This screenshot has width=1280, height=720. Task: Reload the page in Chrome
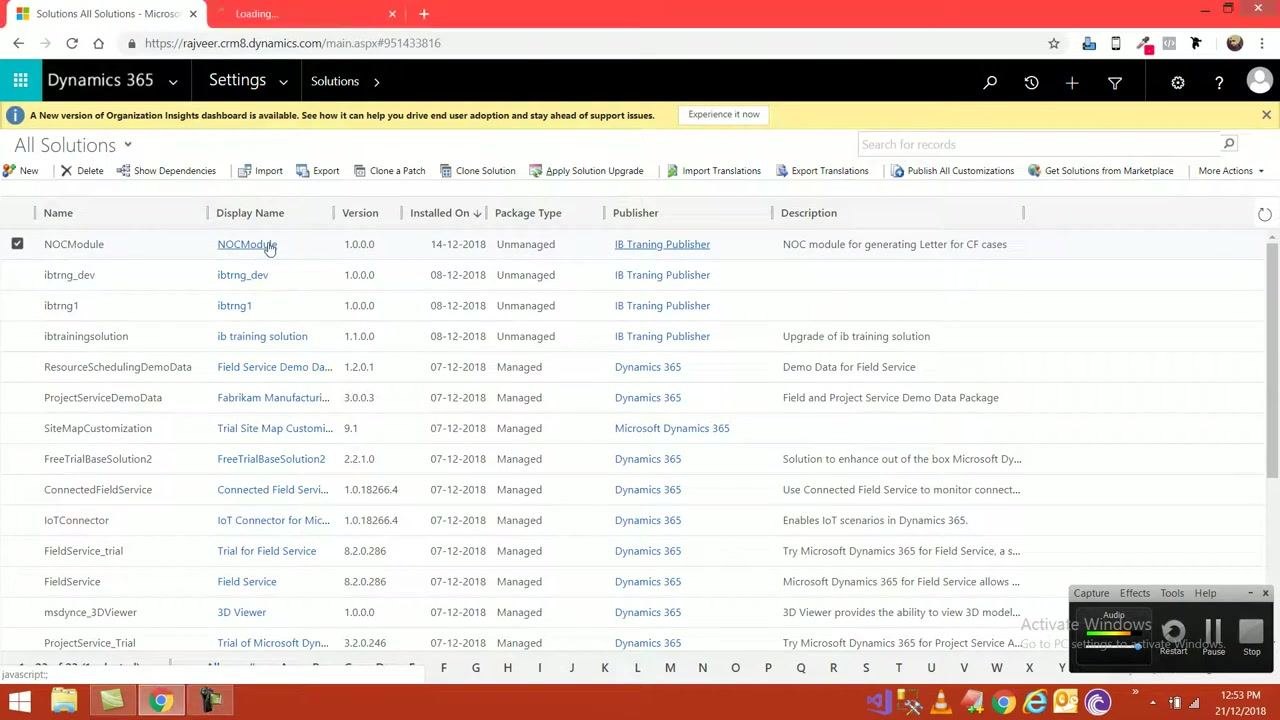tap(72, 43)
